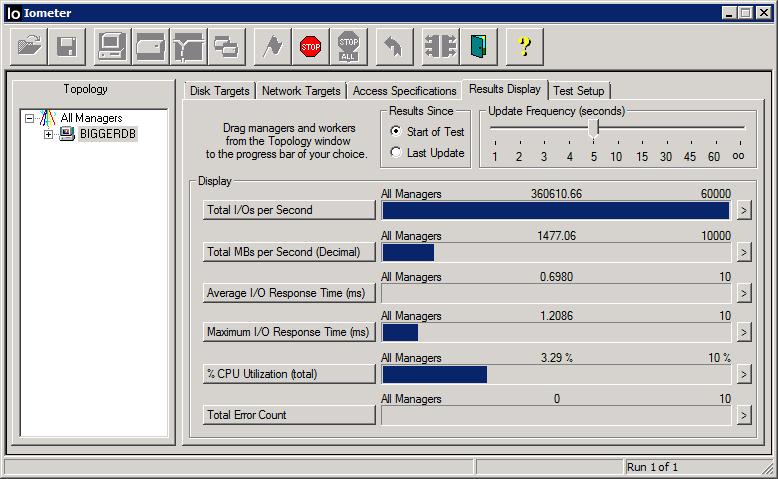Click the window resize grip corner

(x=768, y=468)
